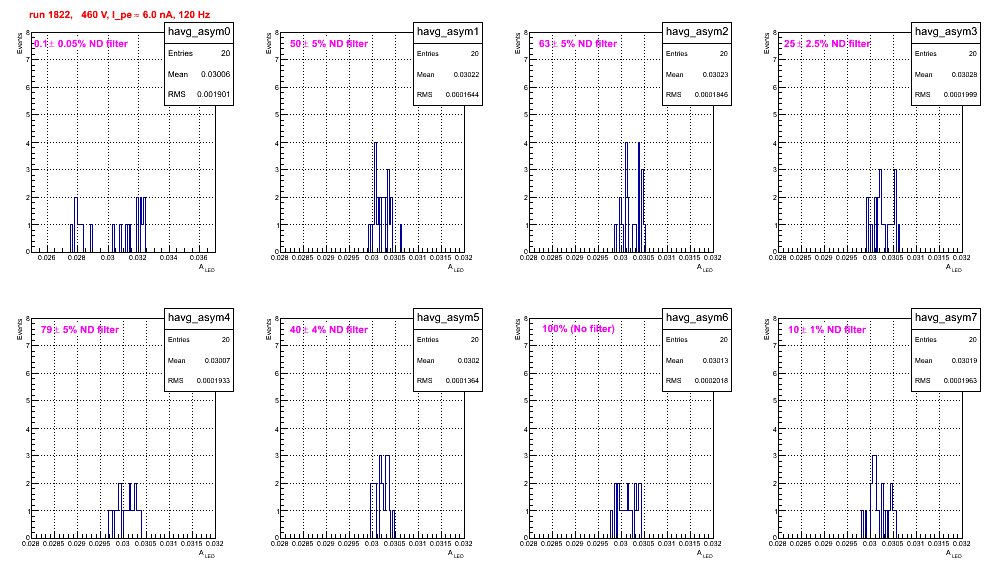996x572 pixels.
Task: Click the Events axis title of havg_asym0
Action: [x=19, y=43]
